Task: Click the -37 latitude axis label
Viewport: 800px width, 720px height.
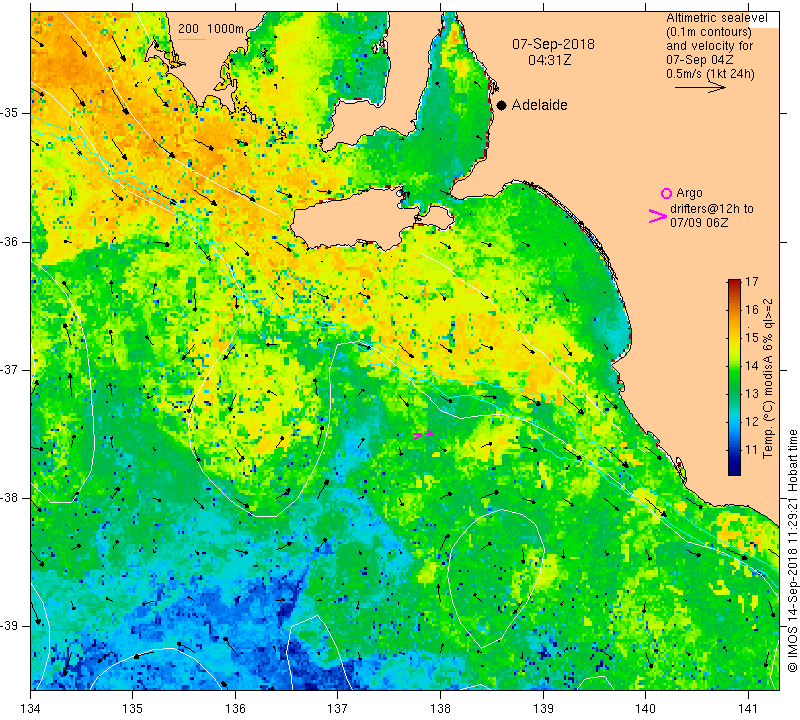Action: pos(9,369)
